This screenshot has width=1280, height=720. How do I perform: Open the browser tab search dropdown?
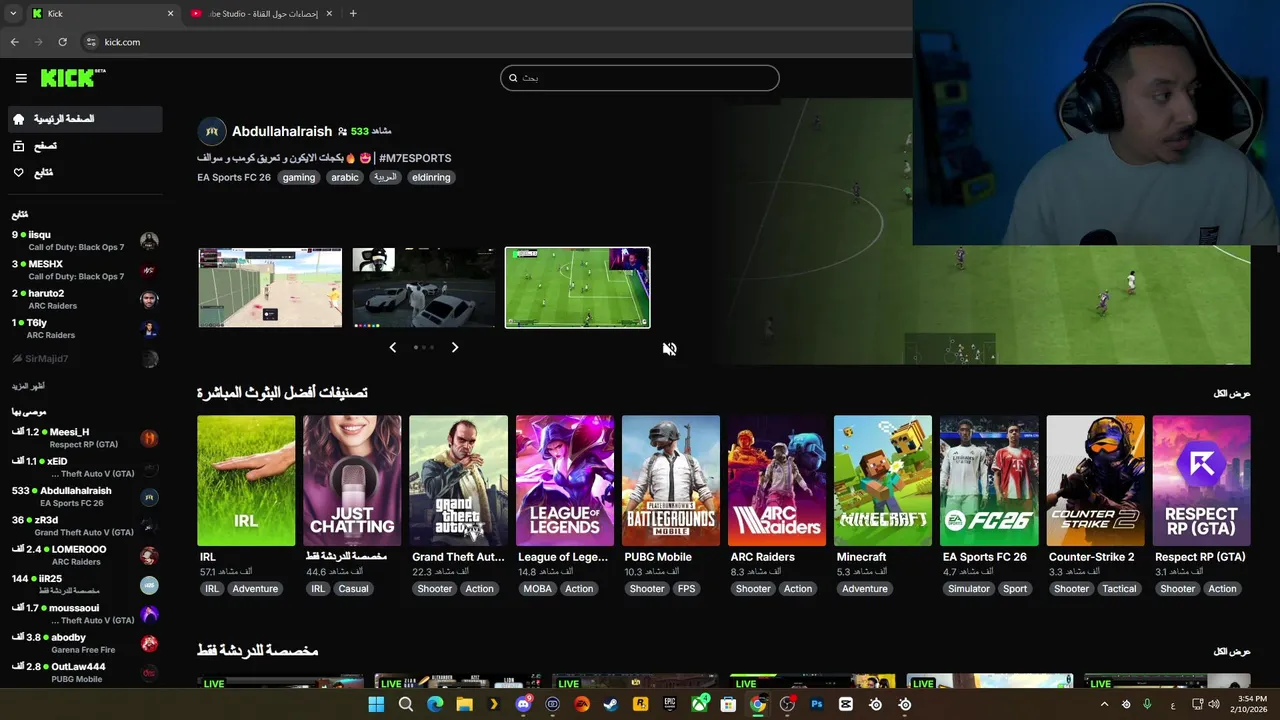12,13
